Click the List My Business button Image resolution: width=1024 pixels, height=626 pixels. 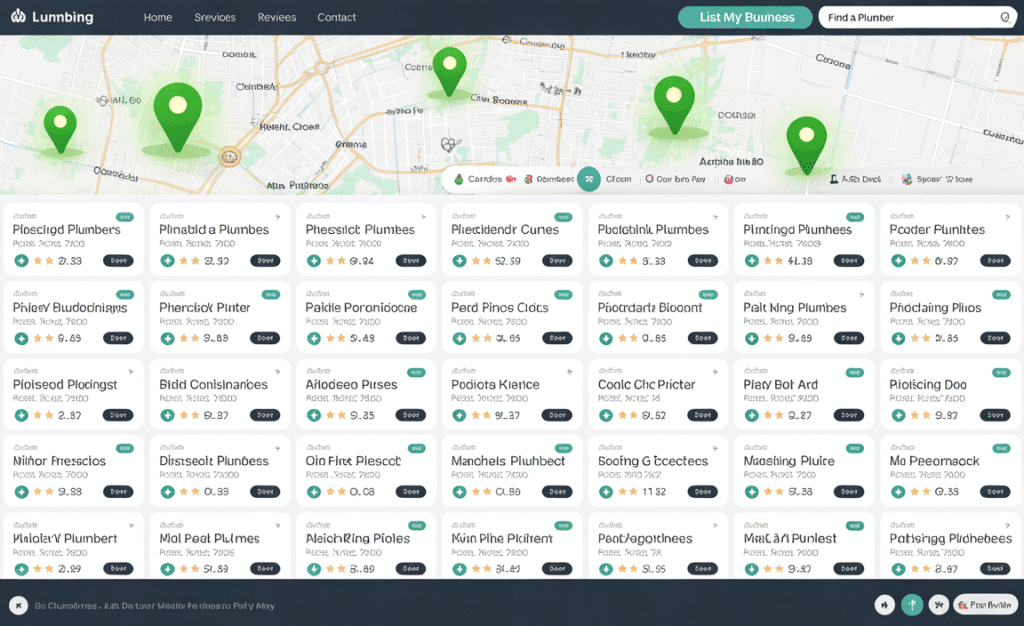click(744, 17)
